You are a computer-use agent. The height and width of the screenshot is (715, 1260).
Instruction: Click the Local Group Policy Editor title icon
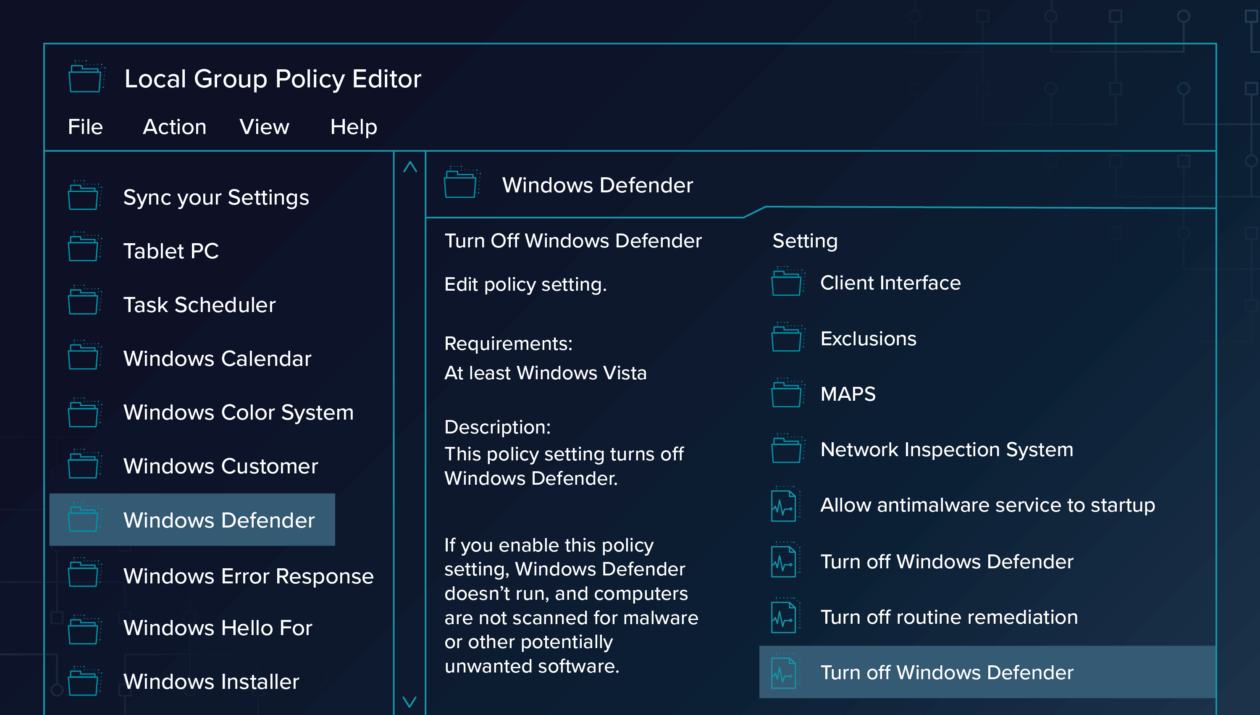click(85, 78)
